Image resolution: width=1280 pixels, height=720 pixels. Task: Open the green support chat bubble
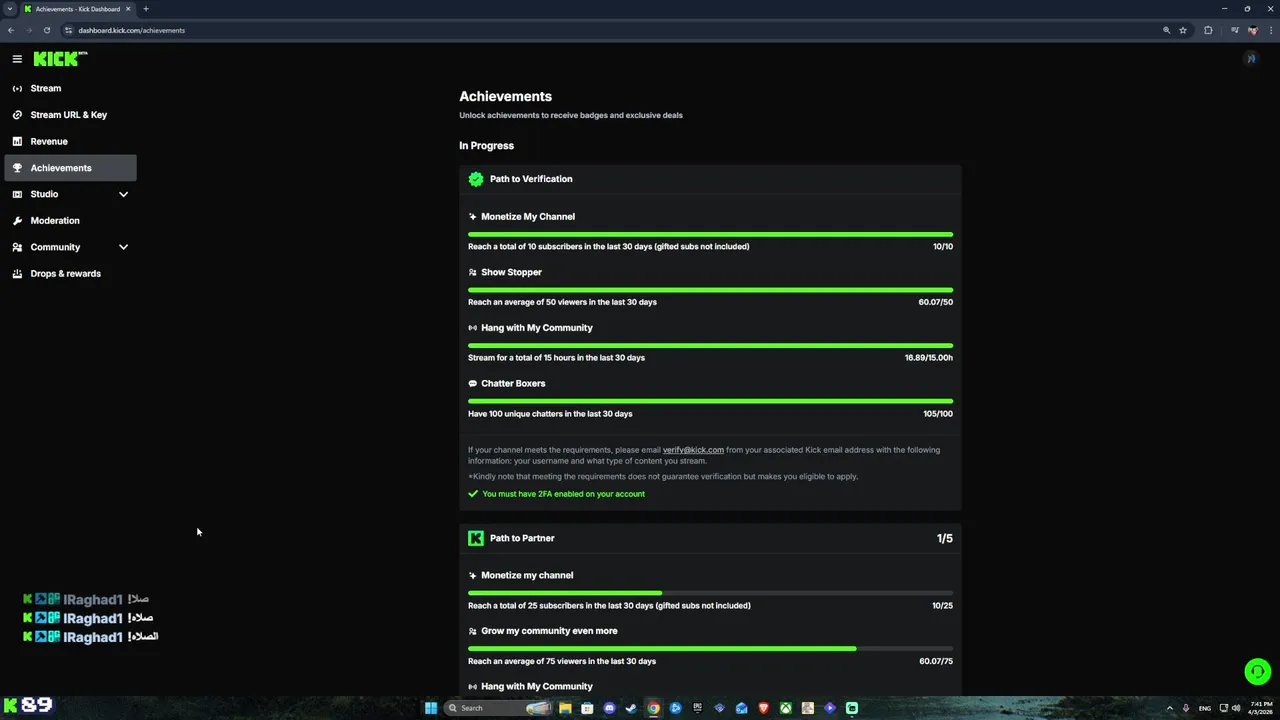click(1257, 672)
